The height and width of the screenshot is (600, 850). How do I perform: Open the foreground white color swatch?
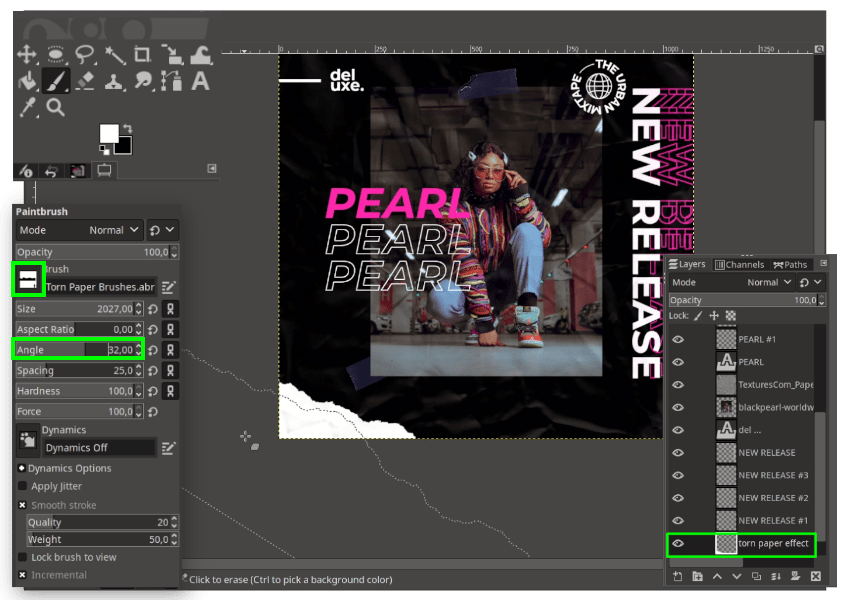click(108, 133)
